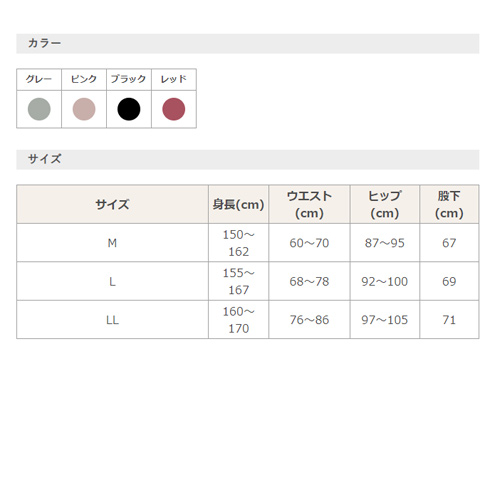Image resolution: width=500 pixels, height=500 pixels.
Task: Choose the black color swatch circle
Action: (x=129, y=109)
